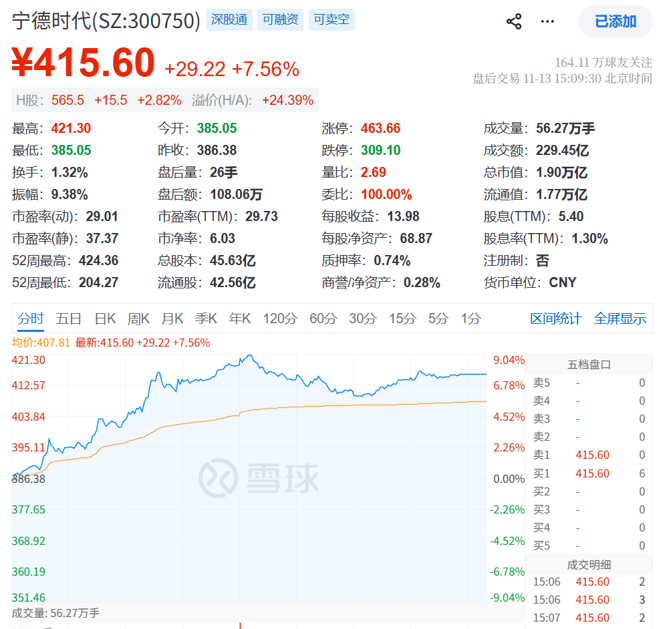Show the 60分 minute chart
667x629 pixels.
click(x=323, y=318)
